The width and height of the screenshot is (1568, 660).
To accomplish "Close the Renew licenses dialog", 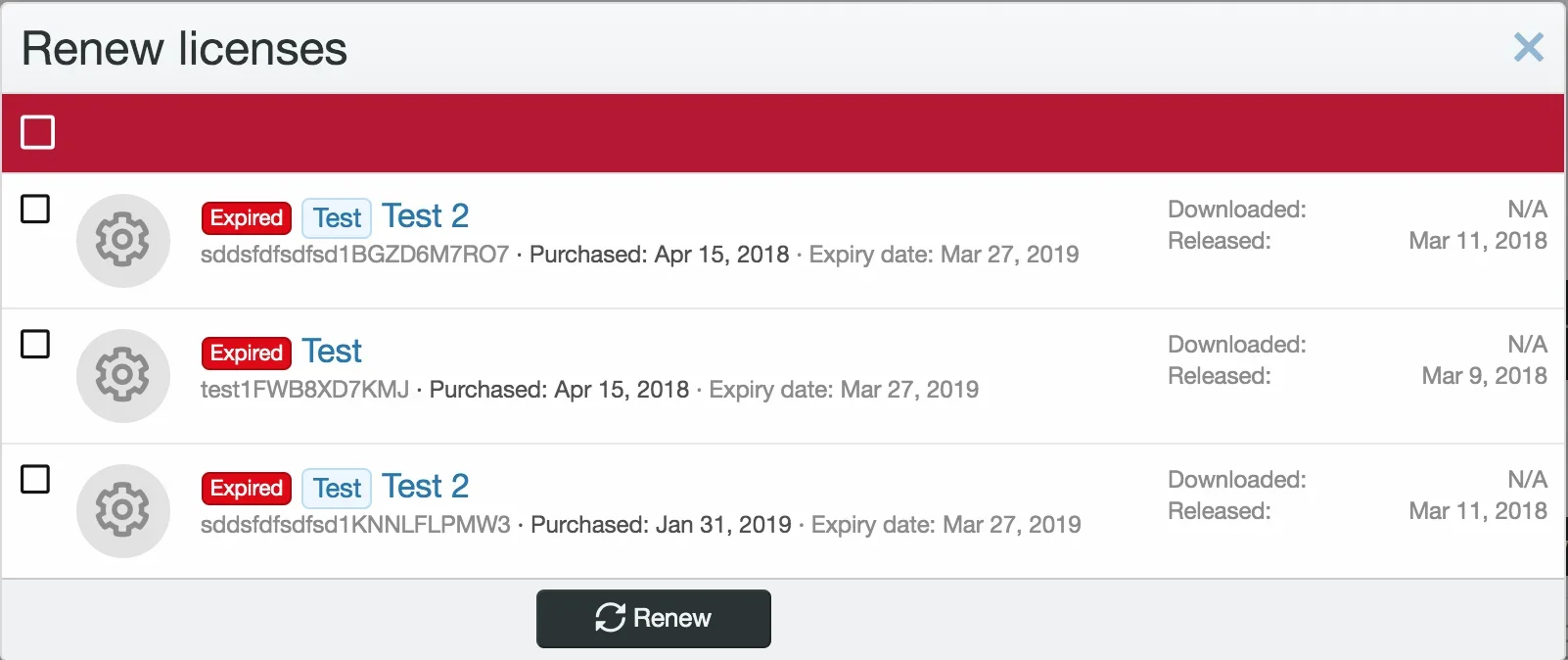I will click(1528, 47).
